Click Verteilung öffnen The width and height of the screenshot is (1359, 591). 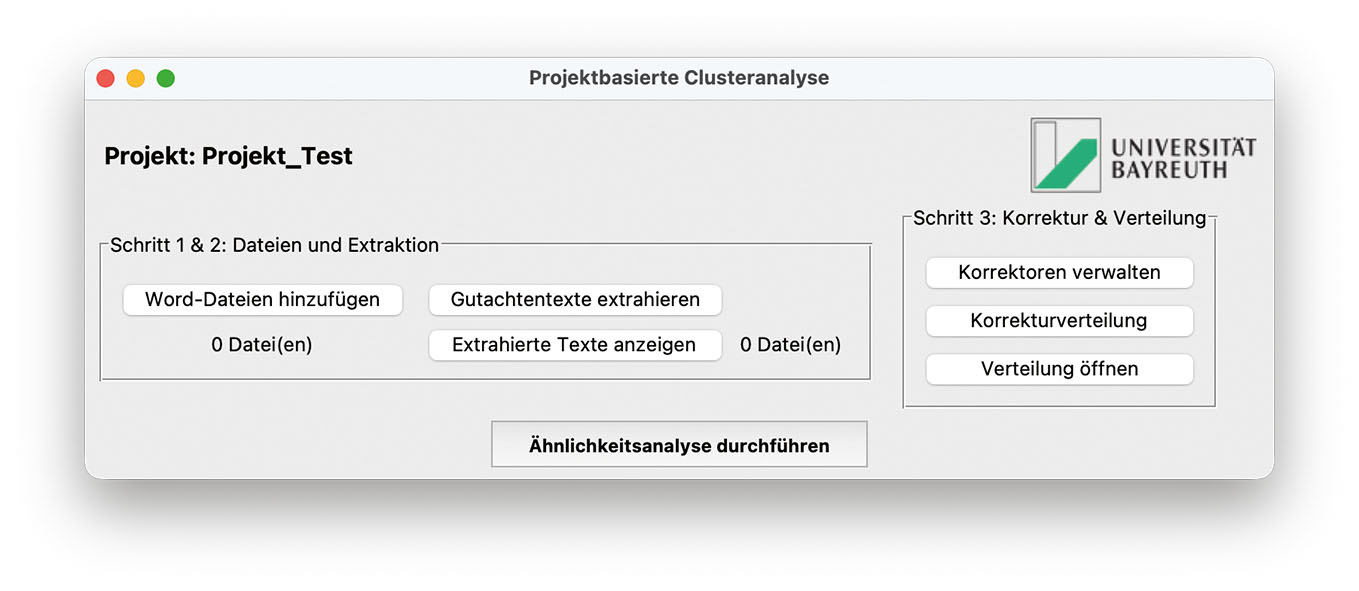click(1059, 369)
